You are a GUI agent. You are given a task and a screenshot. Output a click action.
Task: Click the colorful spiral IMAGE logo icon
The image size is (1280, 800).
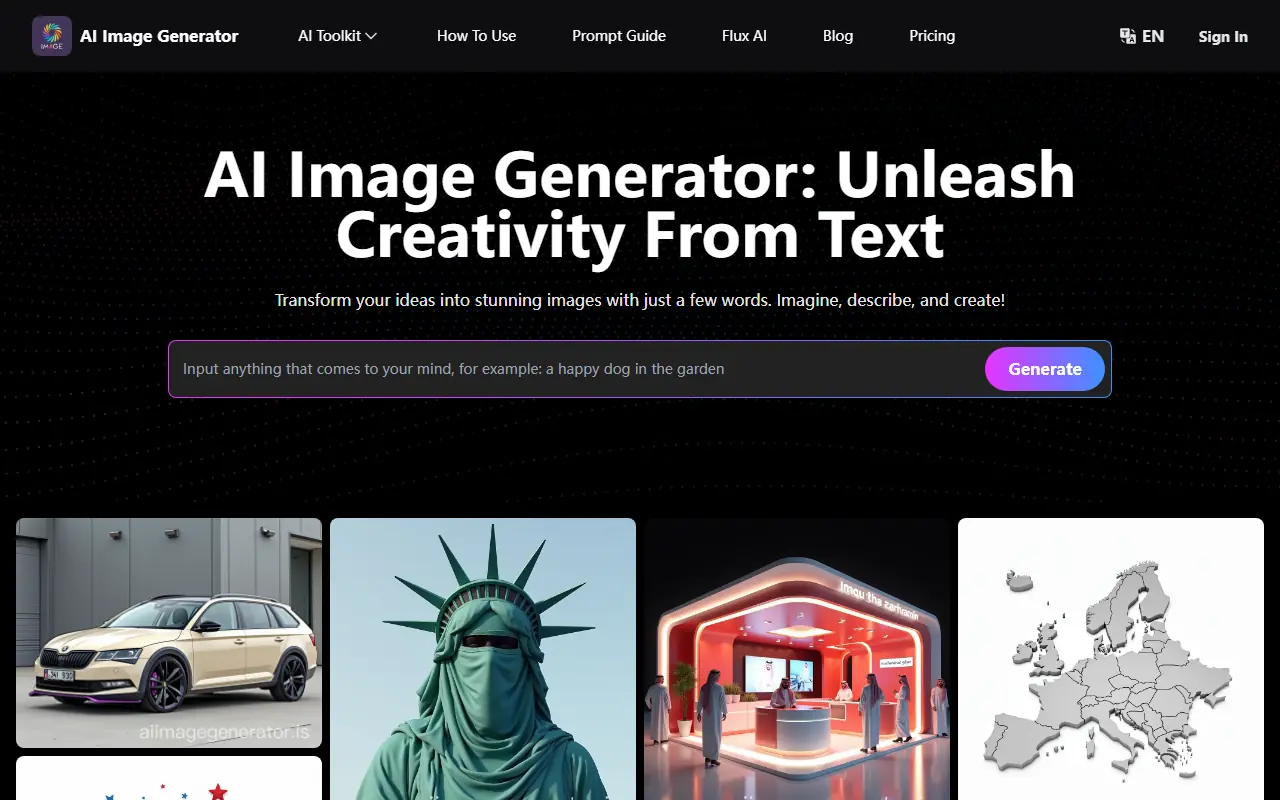click(x=51, y=36)
